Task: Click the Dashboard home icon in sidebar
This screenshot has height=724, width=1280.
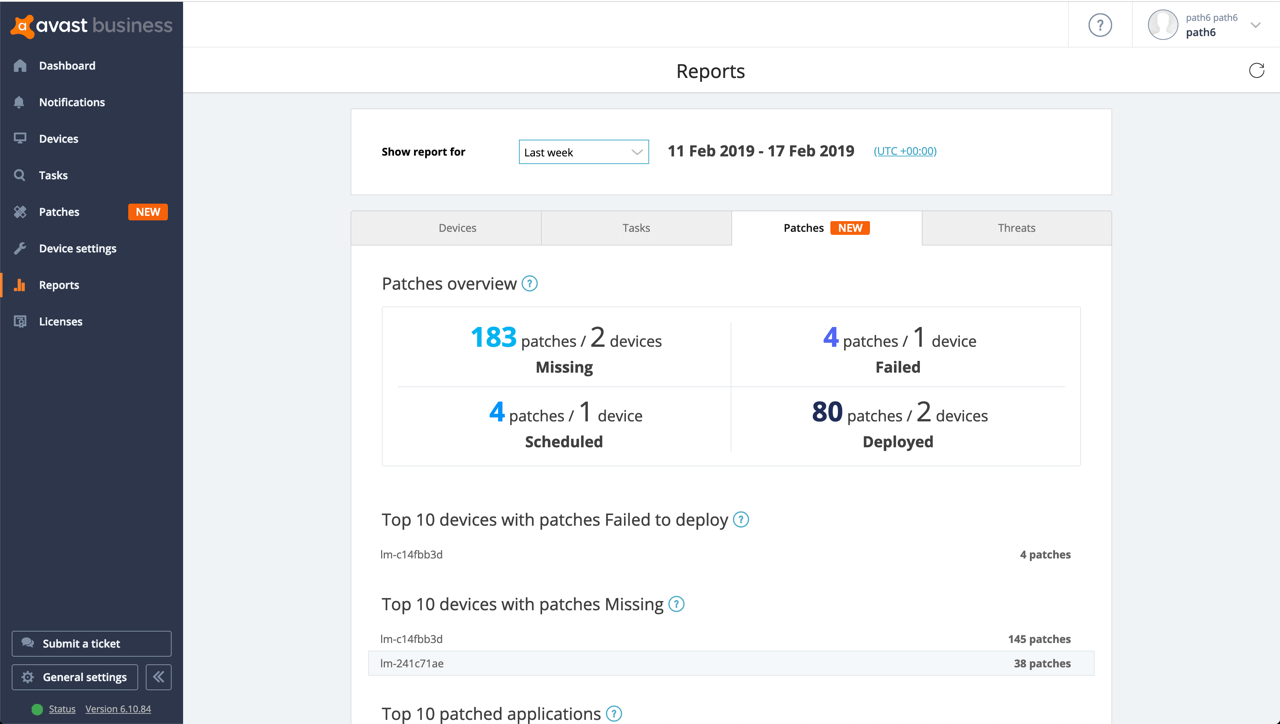Action: 20,66
